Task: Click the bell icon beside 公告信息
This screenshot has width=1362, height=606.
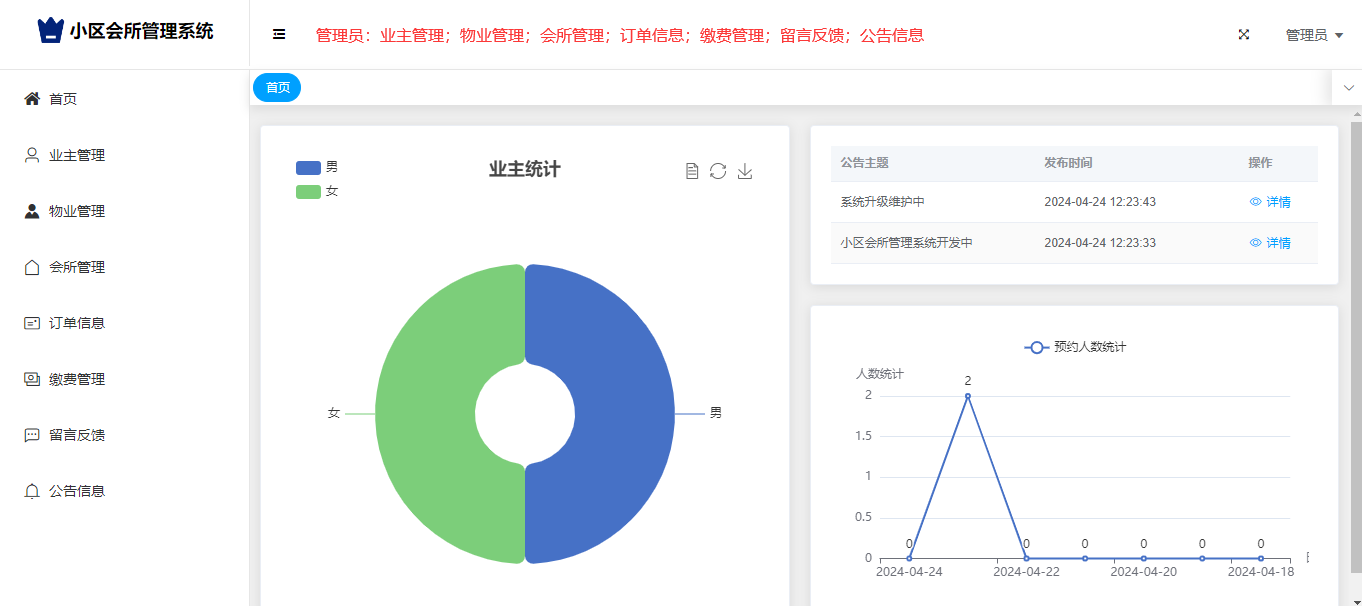Action: [32, 491]
